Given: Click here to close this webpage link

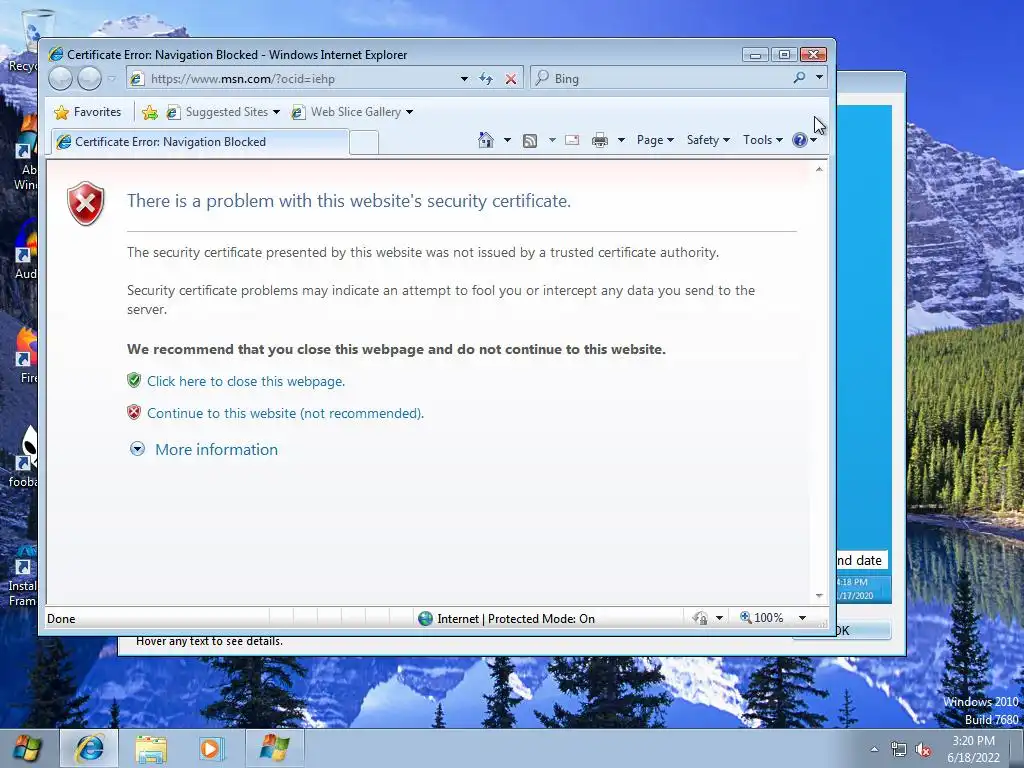Looking at the screenshot, I should click(246, 381).
